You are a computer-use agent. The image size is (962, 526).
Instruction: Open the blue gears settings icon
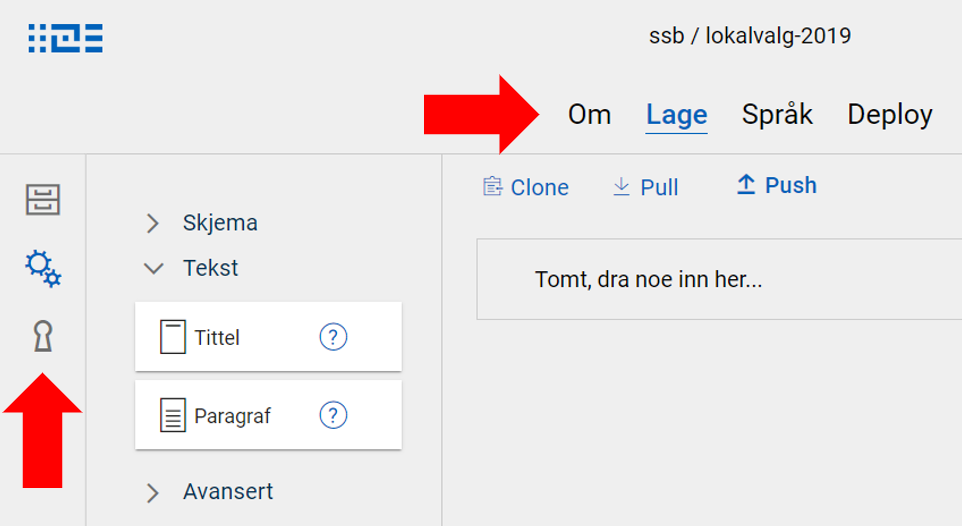(43, 267)
